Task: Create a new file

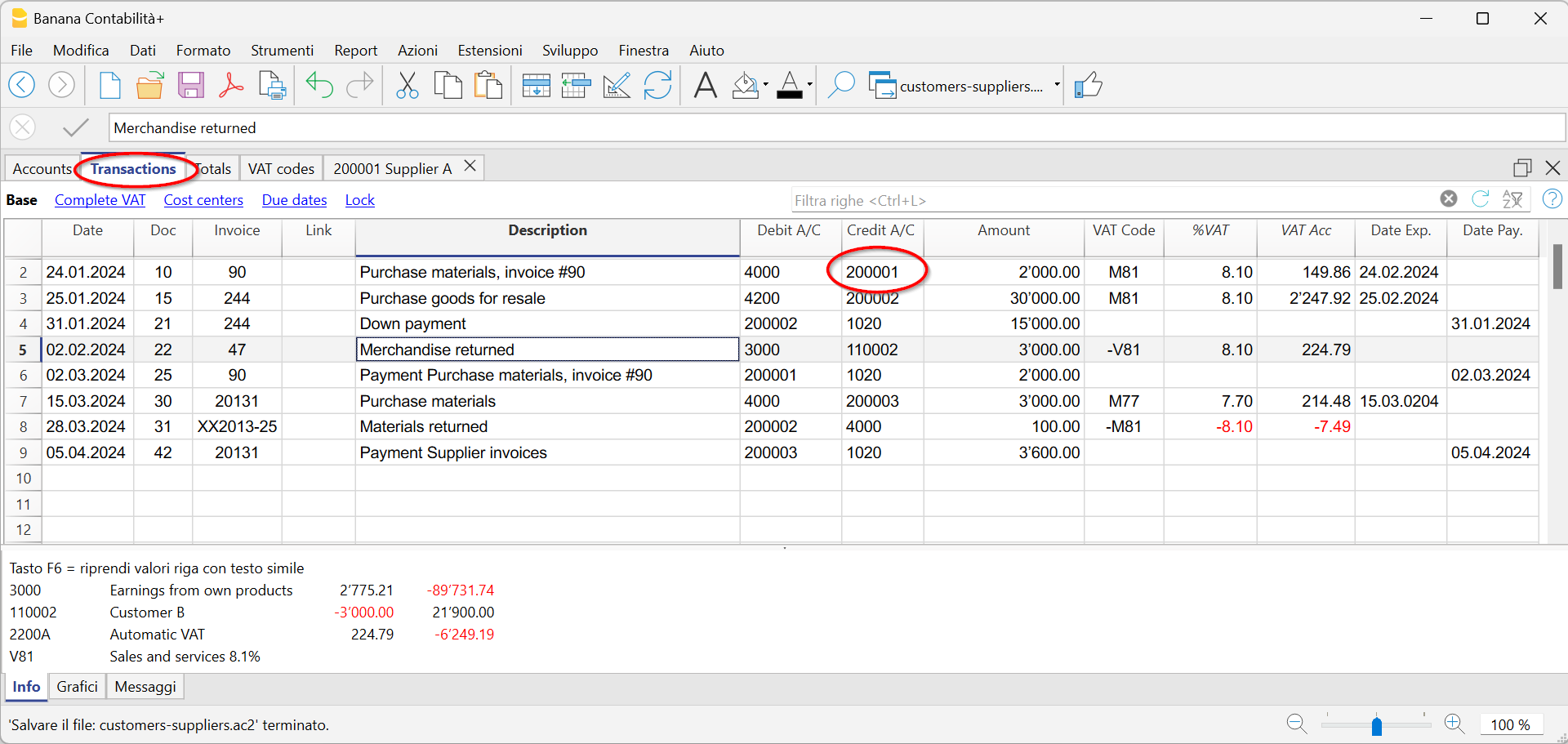Action: pyautogui.click(x=109, y=85)
